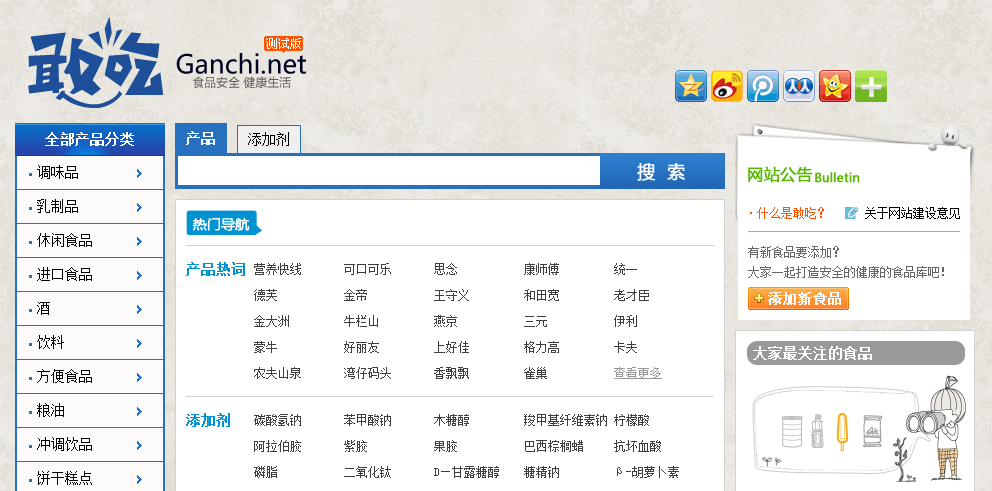Click 金帝 keyword
This screenshot has height=491, width=992.
pyautogui.click(x=356, y=295)
